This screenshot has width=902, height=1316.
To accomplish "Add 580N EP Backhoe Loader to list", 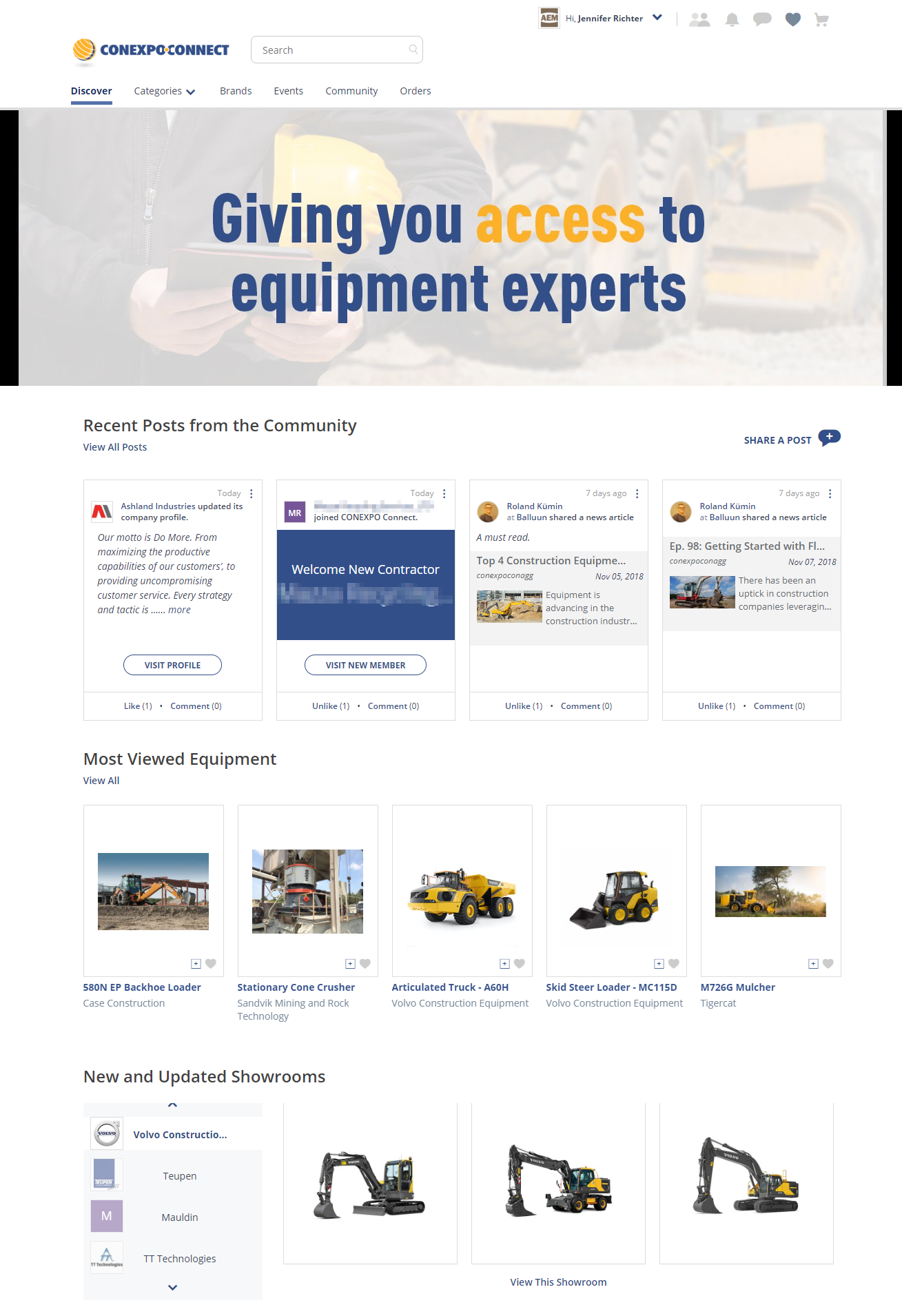I will tap(196, 964).
